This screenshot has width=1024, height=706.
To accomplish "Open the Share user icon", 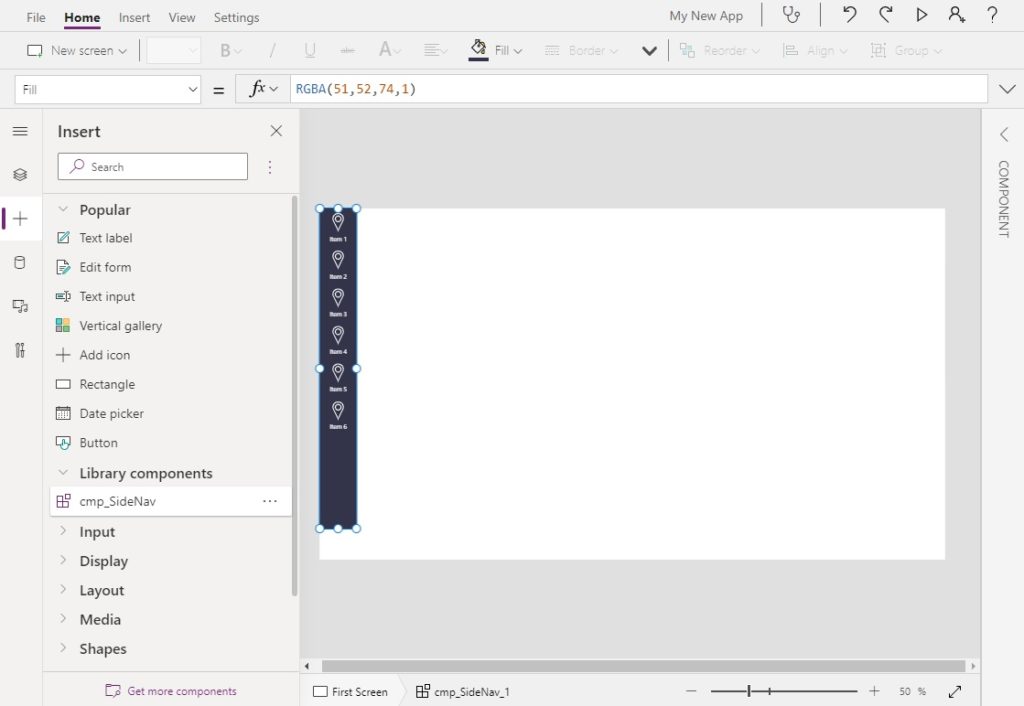I will [x=957, y=14].
